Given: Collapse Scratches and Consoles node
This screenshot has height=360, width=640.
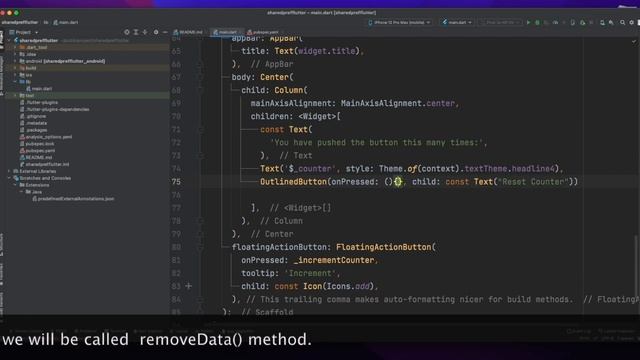Looking at the screenshot, I should pyautogui.click(x=9, y=178).
